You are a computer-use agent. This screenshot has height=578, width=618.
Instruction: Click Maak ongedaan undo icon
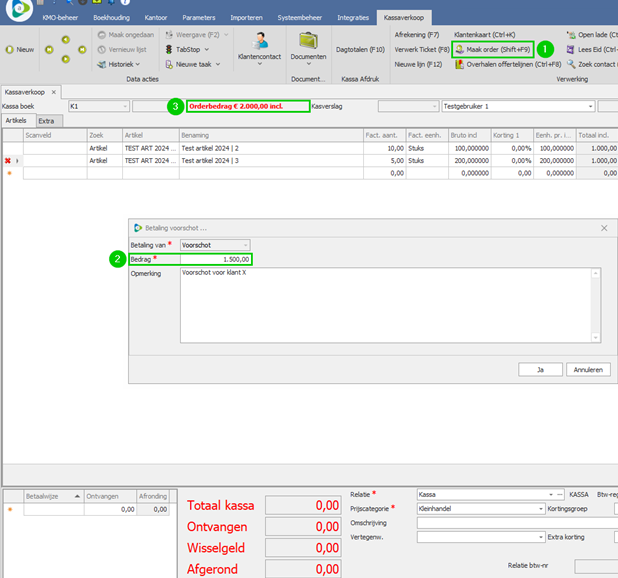101,35
